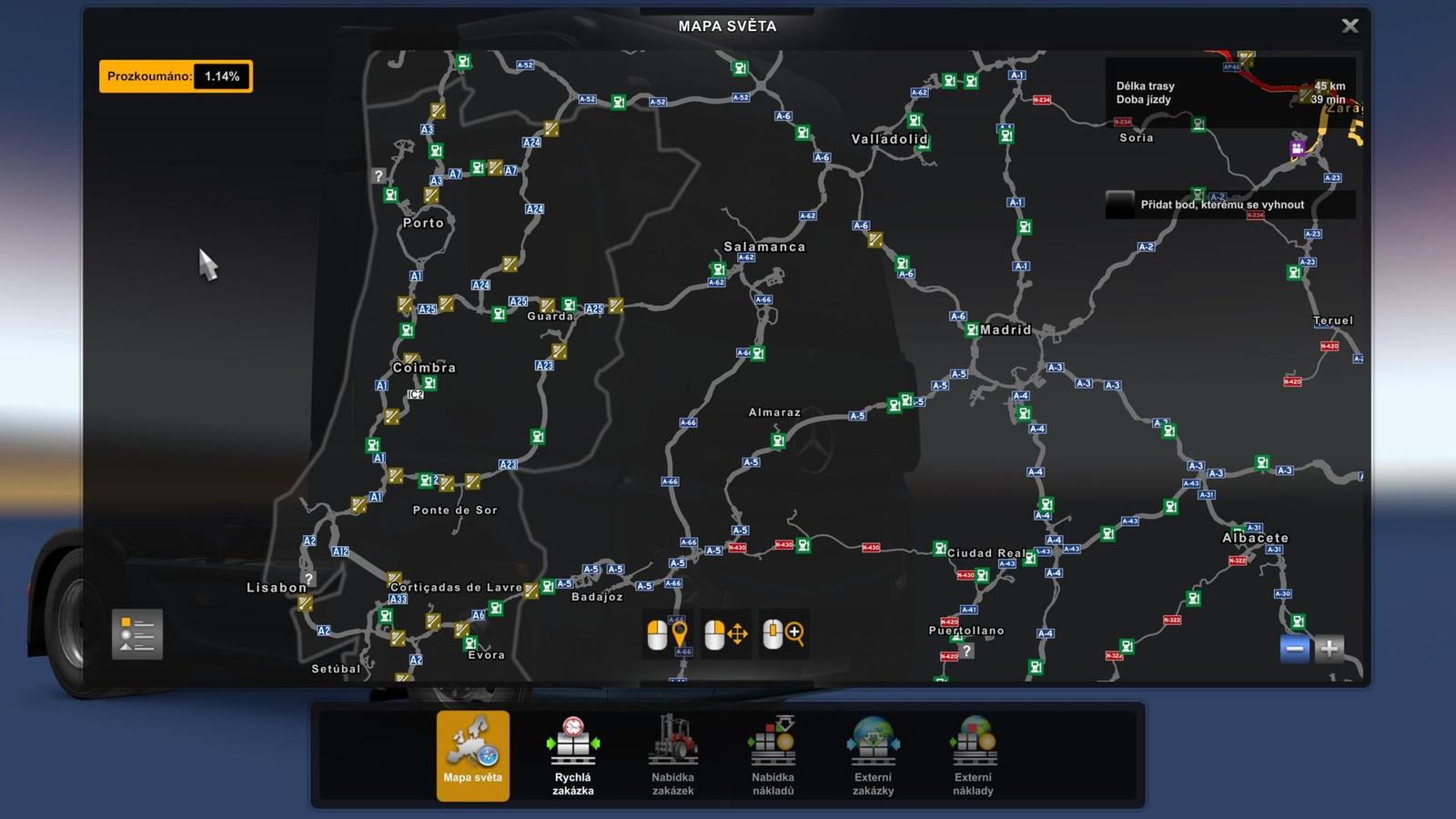The height and width of the screenshot is (819, 1456).
Task: Click the mouse scroll zoom hint icon
Action: 783,634
